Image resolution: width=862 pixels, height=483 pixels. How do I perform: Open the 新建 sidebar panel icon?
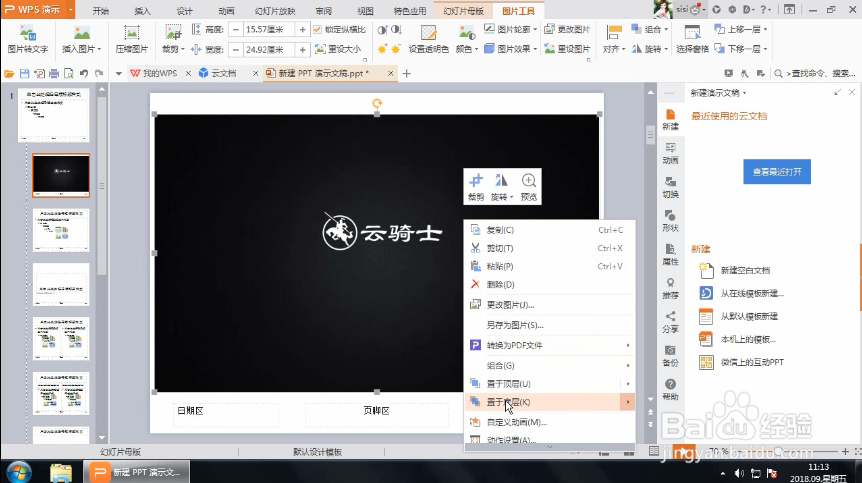(670, 119)
